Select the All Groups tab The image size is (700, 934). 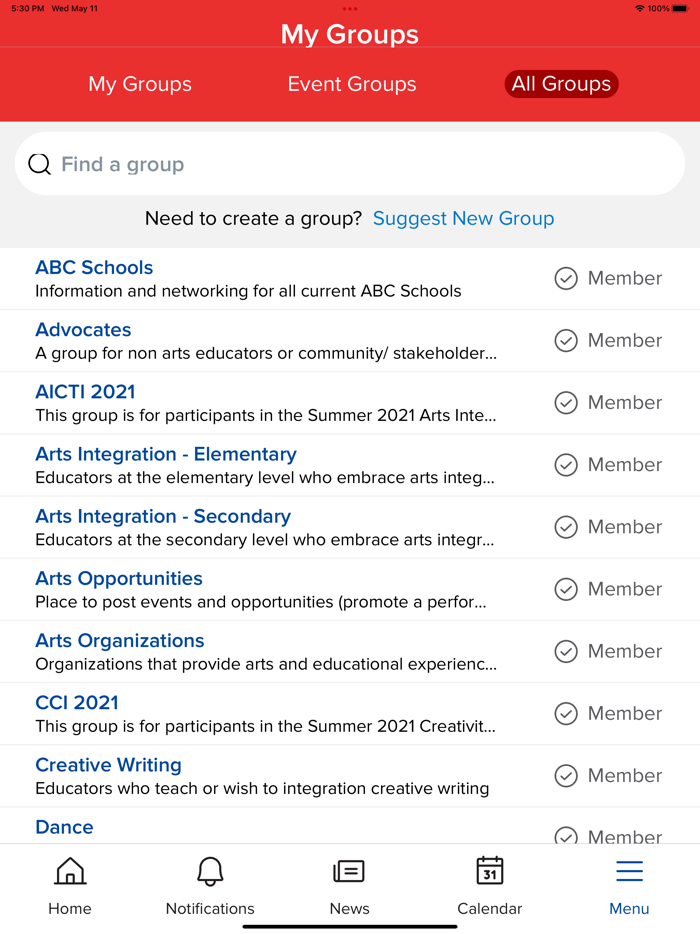(561, 84)
